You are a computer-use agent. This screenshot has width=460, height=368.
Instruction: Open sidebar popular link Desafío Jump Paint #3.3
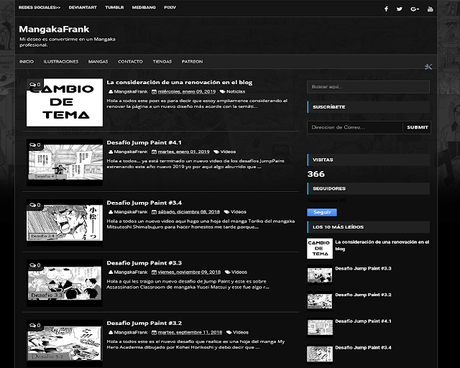363,268
